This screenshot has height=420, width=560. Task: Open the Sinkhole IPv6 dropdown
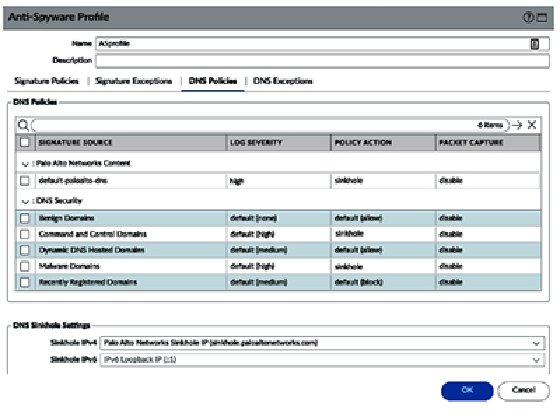point(536,360)
